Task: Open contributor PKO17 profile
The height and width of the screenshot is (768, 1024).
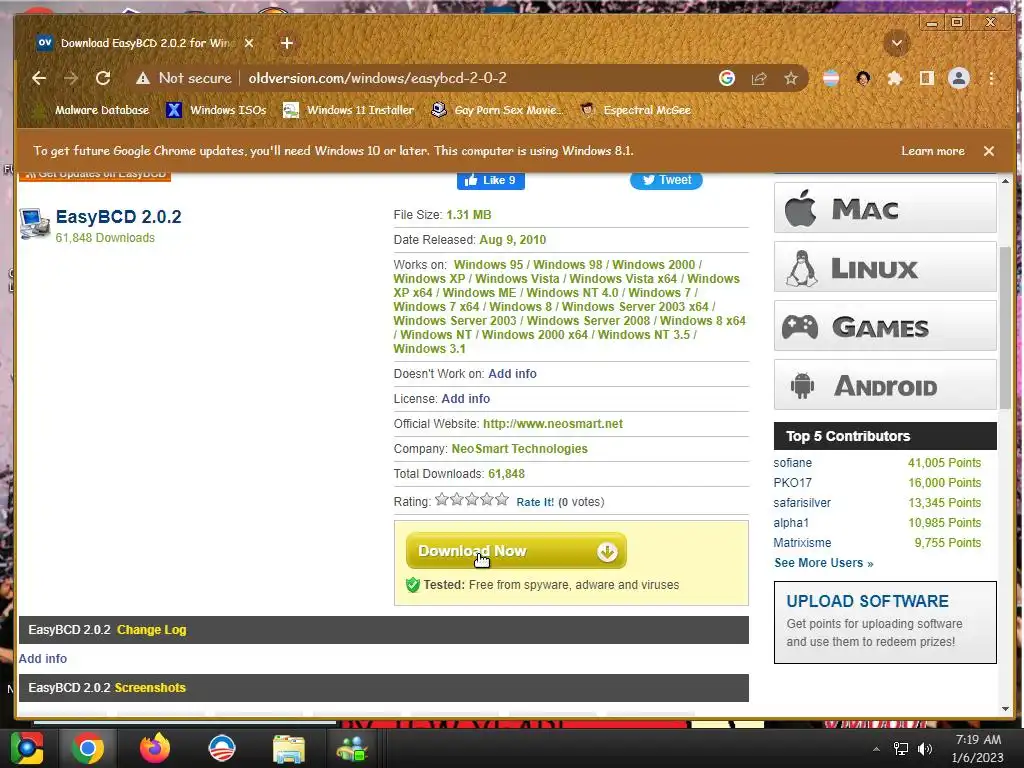Action: (793, 483)
